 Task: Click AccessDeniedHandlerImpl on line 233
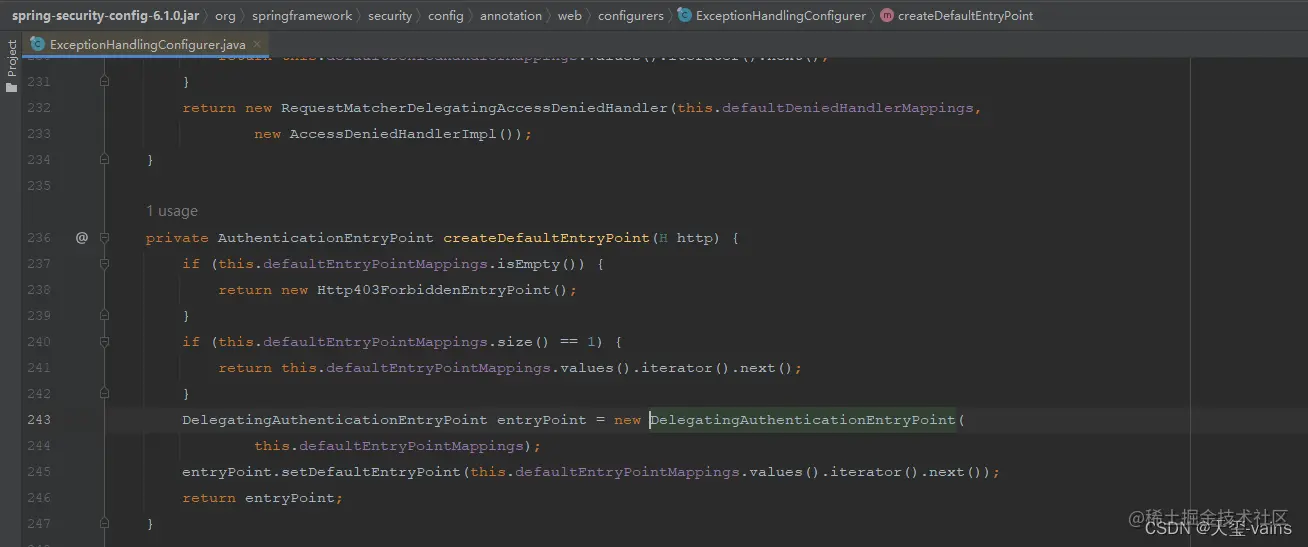pos(393,134)
